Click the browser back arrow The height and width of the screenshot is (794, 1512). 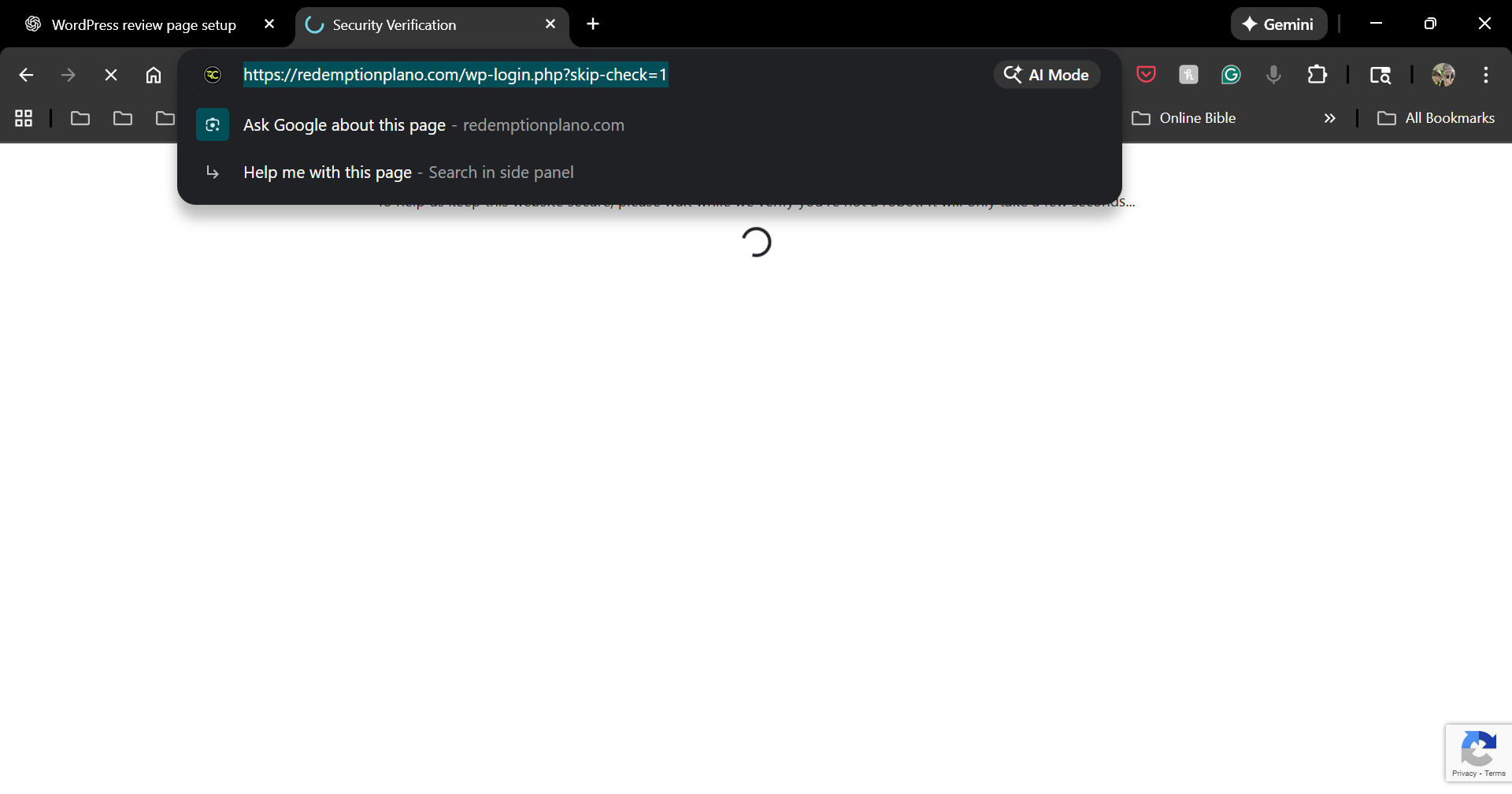[x=26, y=75]
